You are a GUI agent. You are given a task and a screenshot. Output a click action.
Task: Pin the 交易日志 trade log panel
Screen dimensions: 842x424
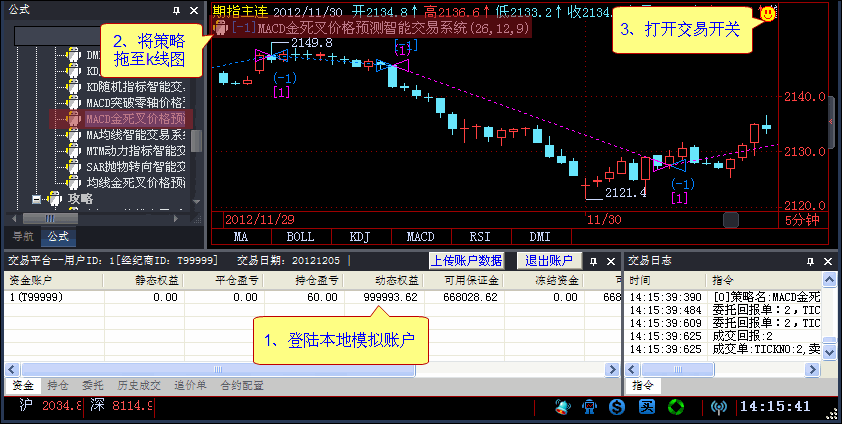812,260
